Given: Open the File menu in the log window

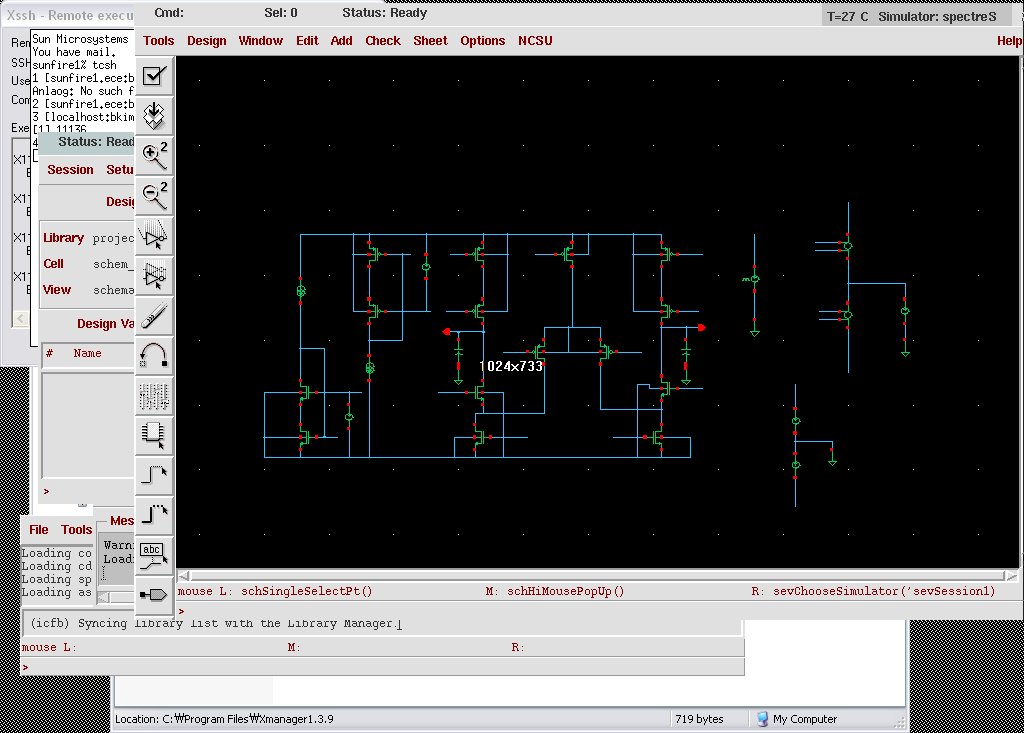Looking at the screenshot, I should coord(38,530).
